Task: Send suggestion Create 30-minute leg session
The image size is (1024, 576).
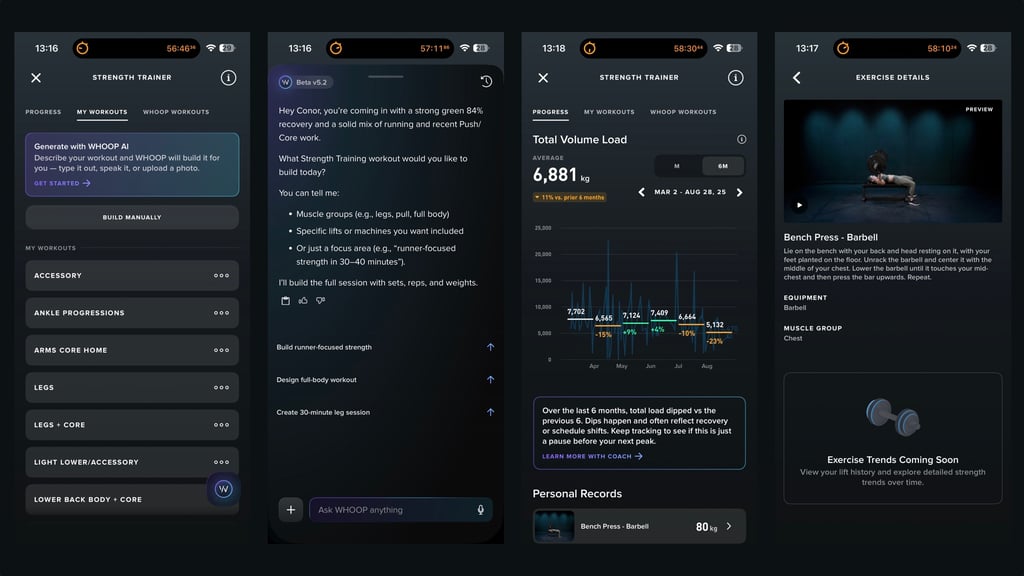Action: click(385, 412)
